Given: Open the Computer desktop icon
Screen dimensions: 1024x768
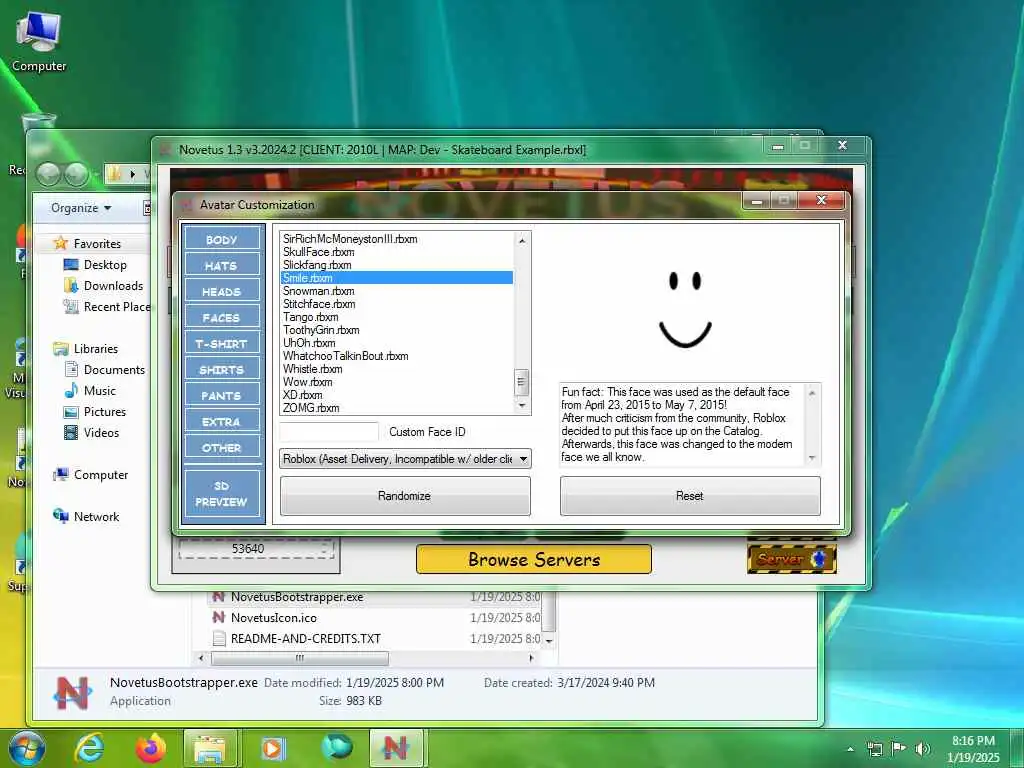Looking at the screenshot, I should [39, 42].
